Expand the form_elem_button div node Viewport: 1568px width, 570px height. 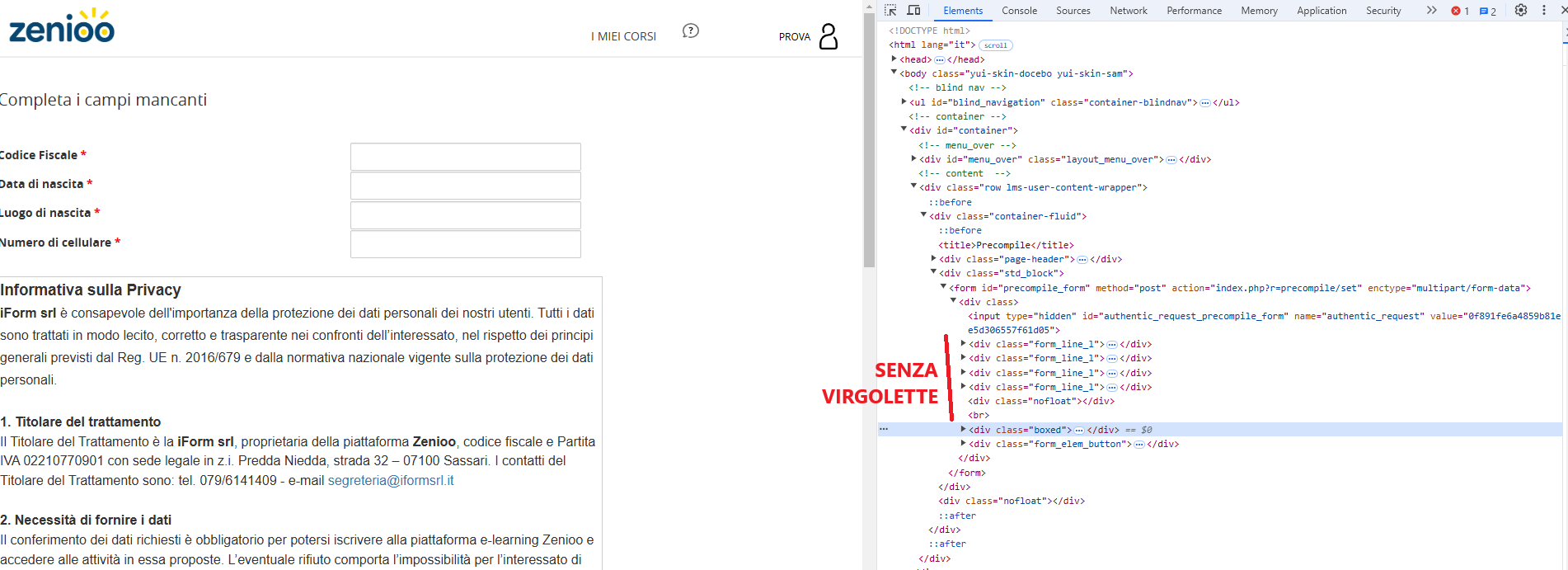point(963,444)
